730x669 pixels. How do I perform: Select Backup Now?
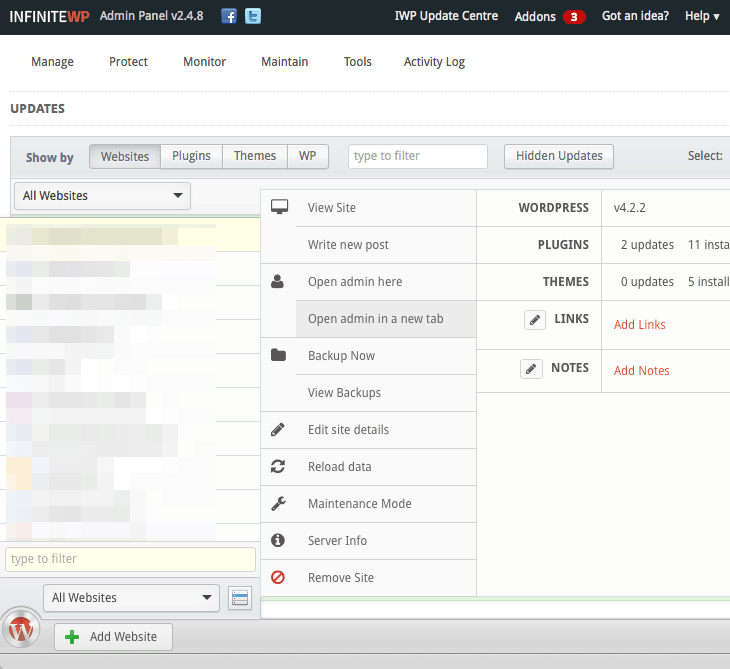point(386,356)
